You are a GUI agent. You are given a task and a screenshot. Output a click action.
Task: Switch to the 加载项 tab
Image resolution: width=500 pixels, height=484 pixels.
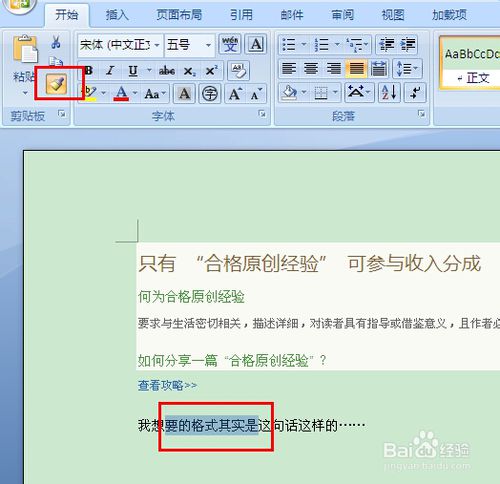[450, 15]
